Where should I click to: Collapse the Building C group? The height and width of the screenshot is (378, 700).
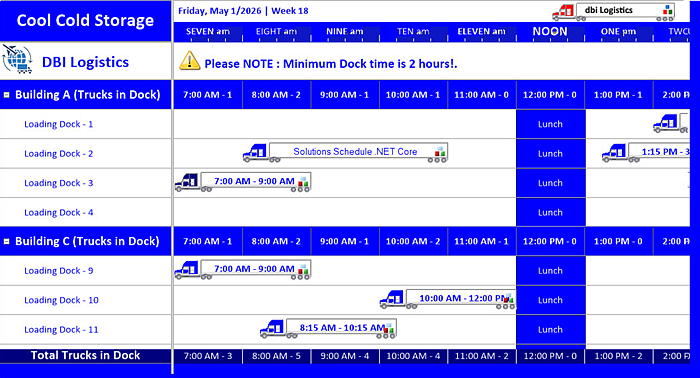7,241
